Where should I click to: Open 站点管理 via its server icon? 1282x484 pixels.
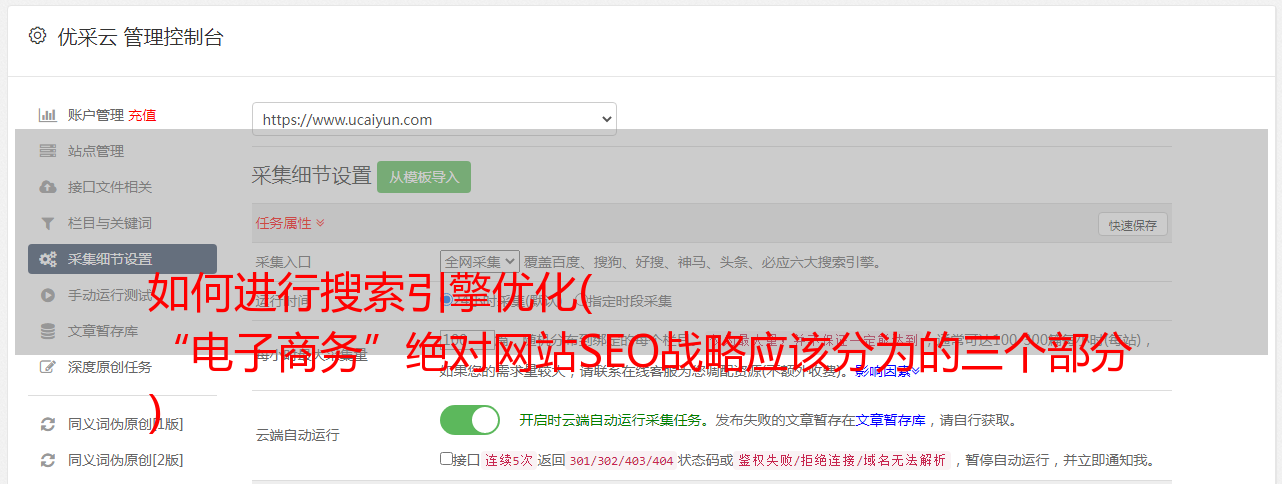tap(47, 151)
